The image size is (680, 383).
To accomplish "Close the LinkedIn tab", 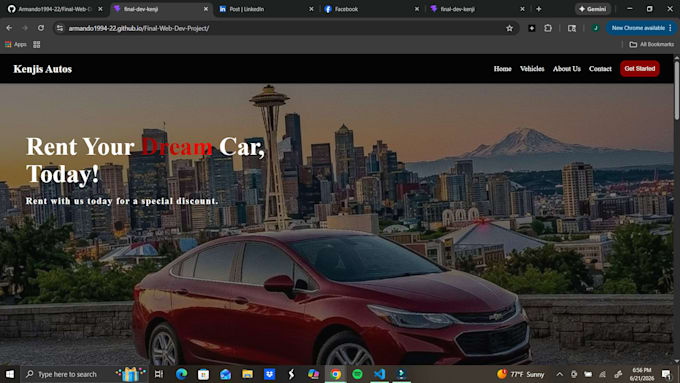I will tap(311, 9).
